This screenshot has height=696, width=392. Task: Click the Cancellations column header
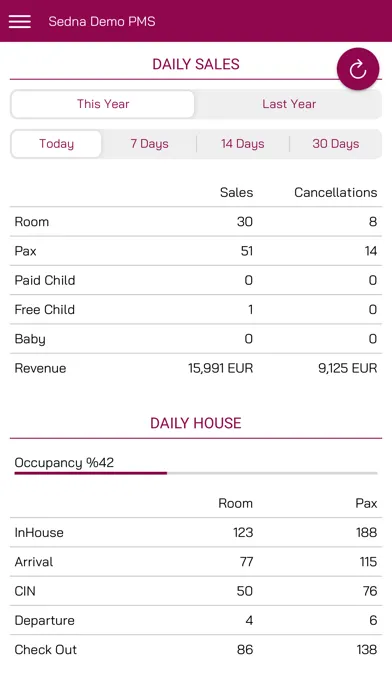pos(336,193)
